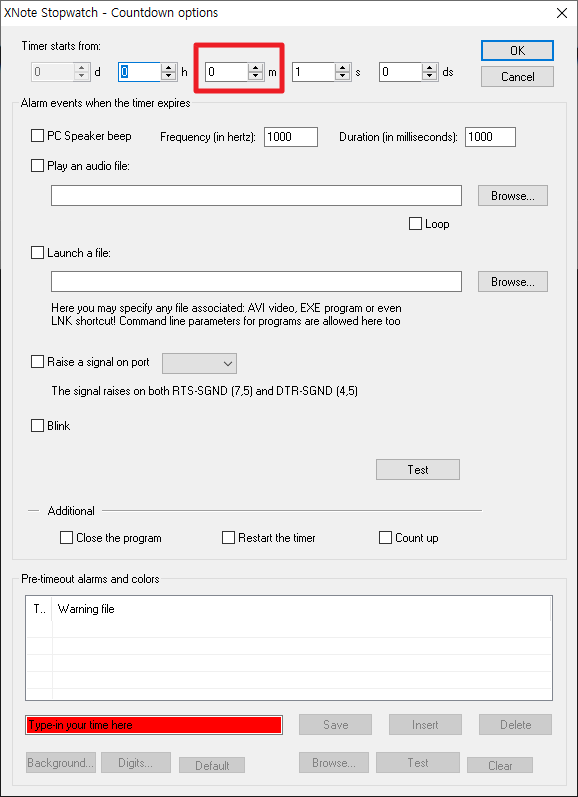Click the Cancel button
The image size is (578, 797).
click(517, 77)
